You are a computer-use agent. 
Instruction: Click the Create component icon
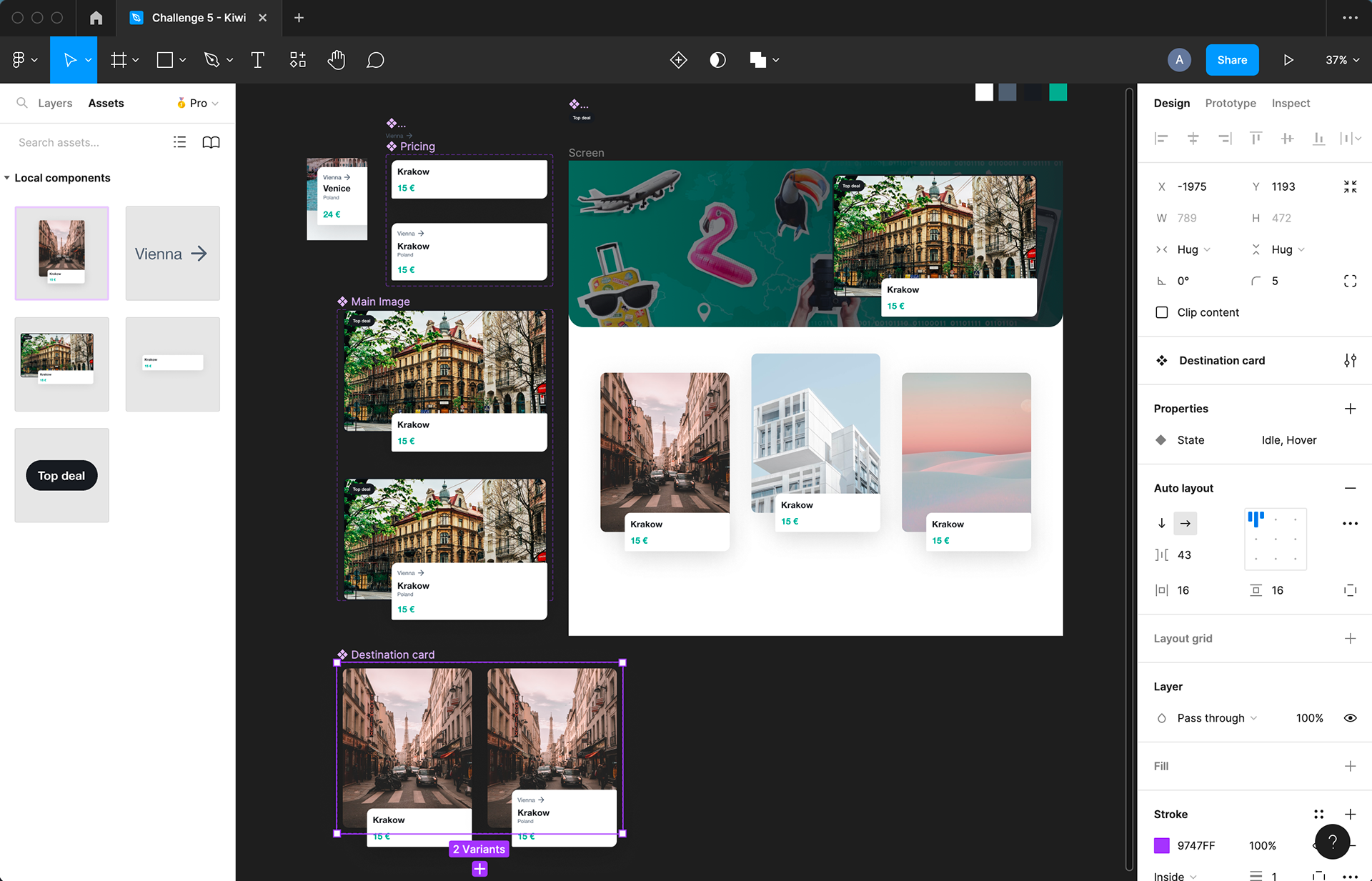(x=679, y=60)
